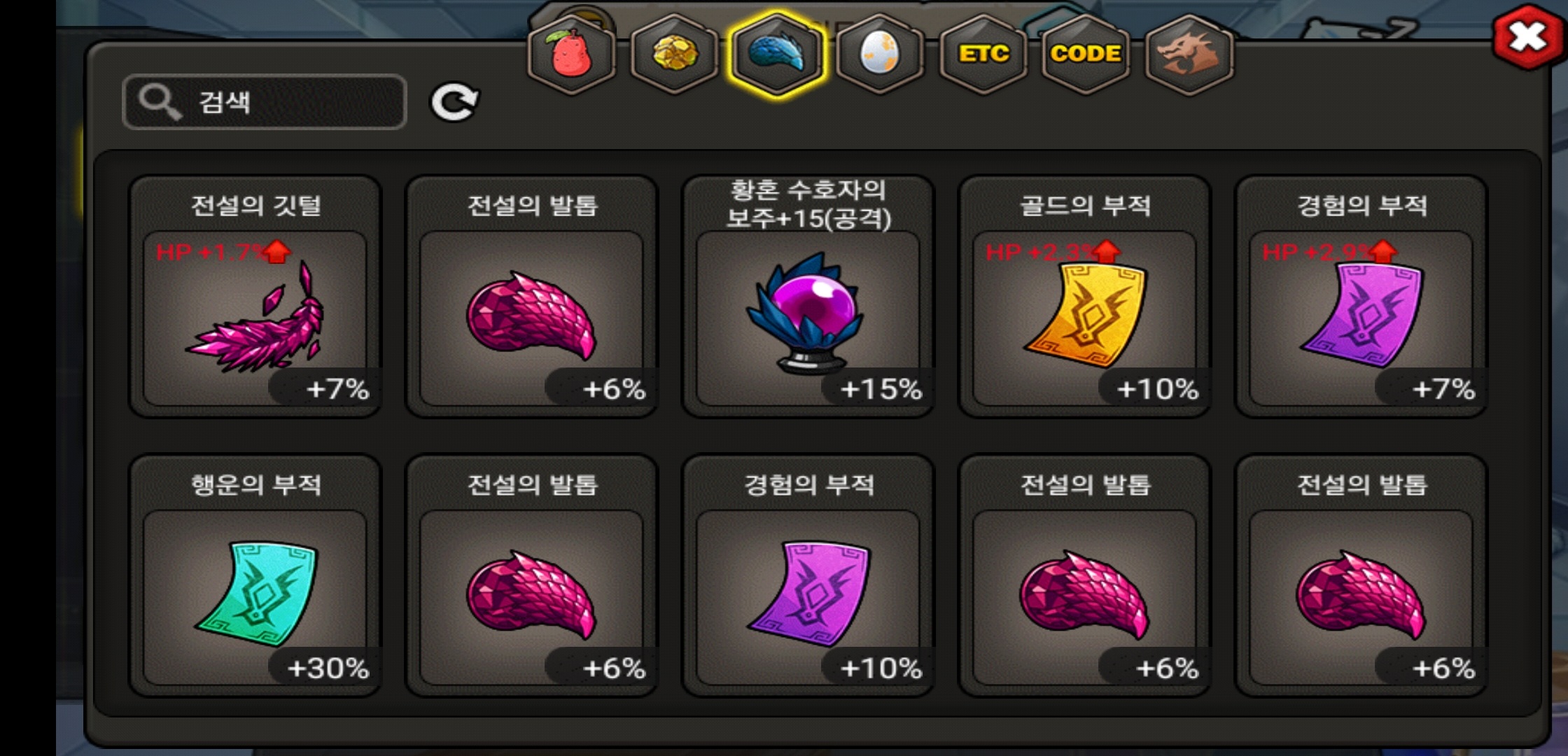The height and width of the screenshot is (756, 1568).
Task: Open the gold ore category tab
Action: (674, 55)
